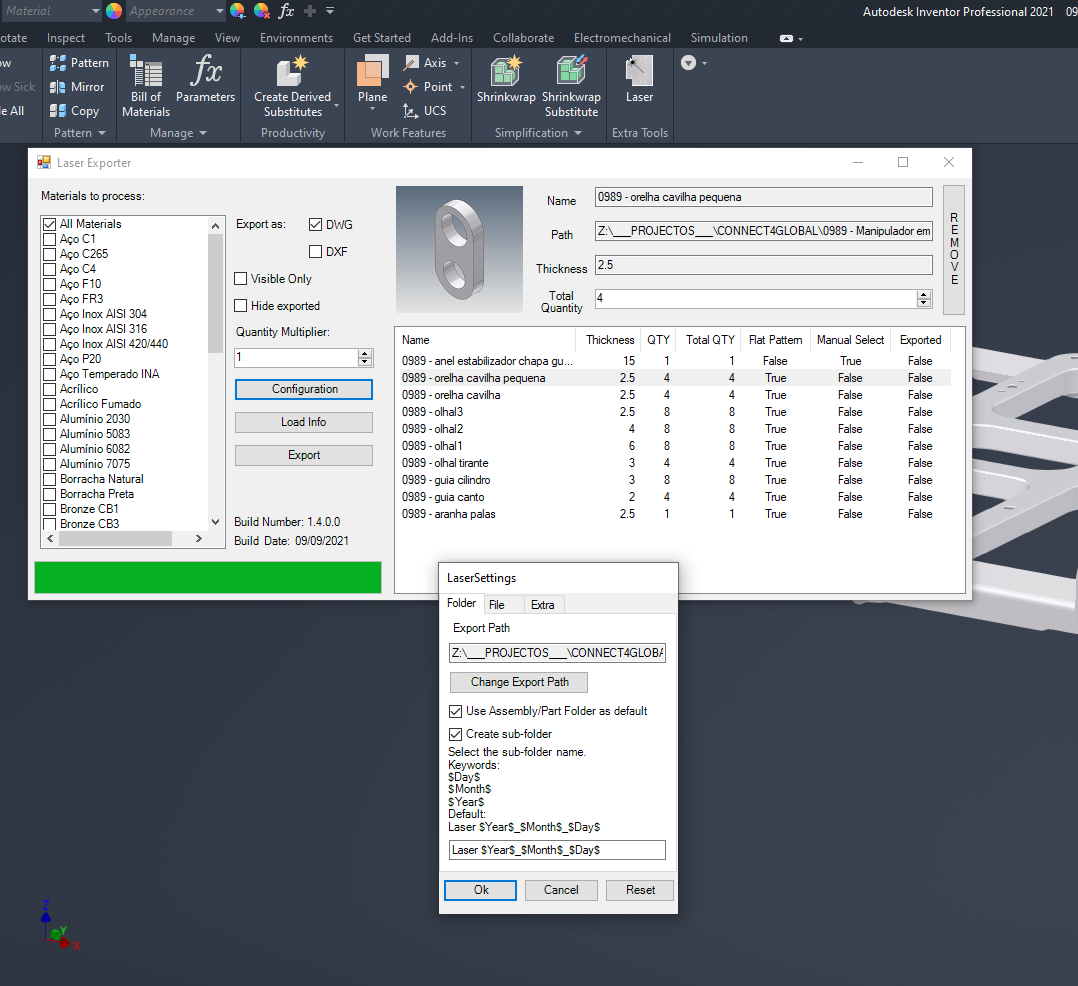Click the vertical REMOVE button
1078x986 pixels.
[x=954, y=249]
